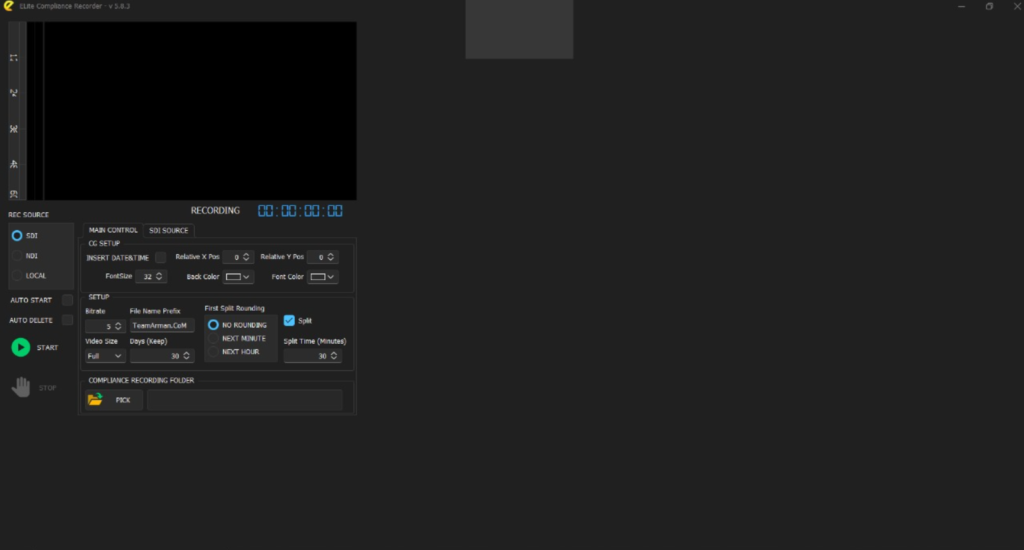Expand the Back Color dropdown
Image resolution: width=1024 pixels, height=550 pixels.
coord(238,277)
